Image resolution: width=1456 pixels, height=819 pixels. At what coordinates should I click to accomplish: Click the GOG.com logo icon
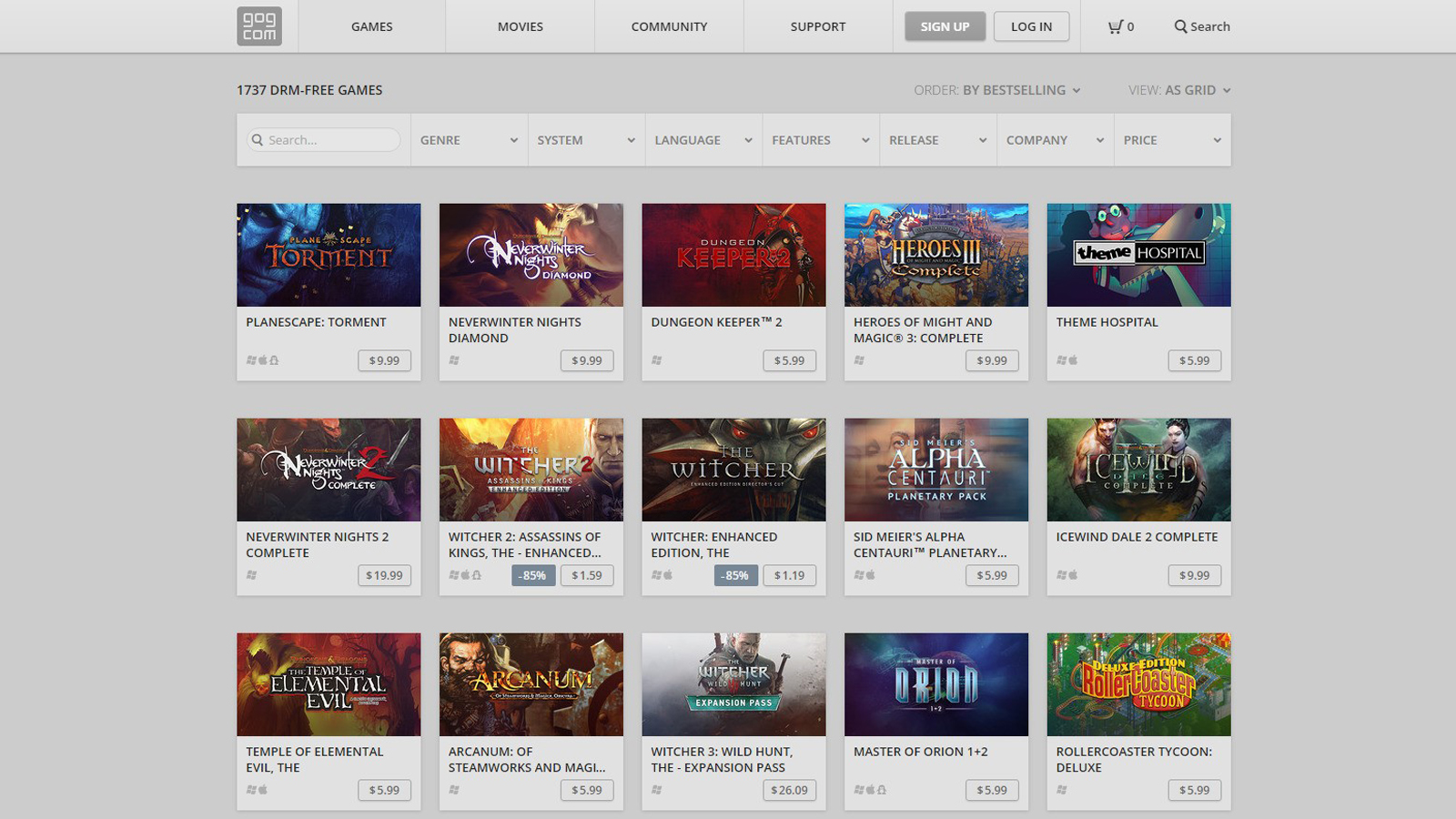pos(259,26)
